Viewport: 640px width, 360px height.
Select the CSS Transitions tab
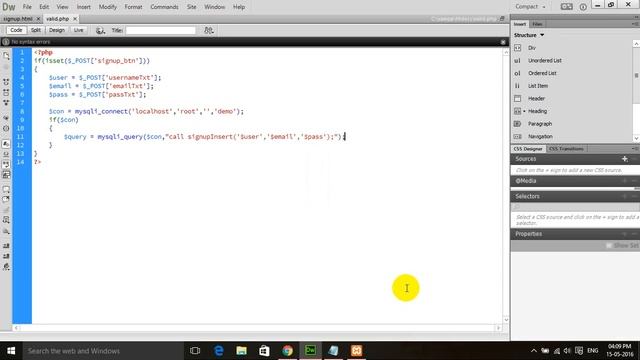[566, 149]
